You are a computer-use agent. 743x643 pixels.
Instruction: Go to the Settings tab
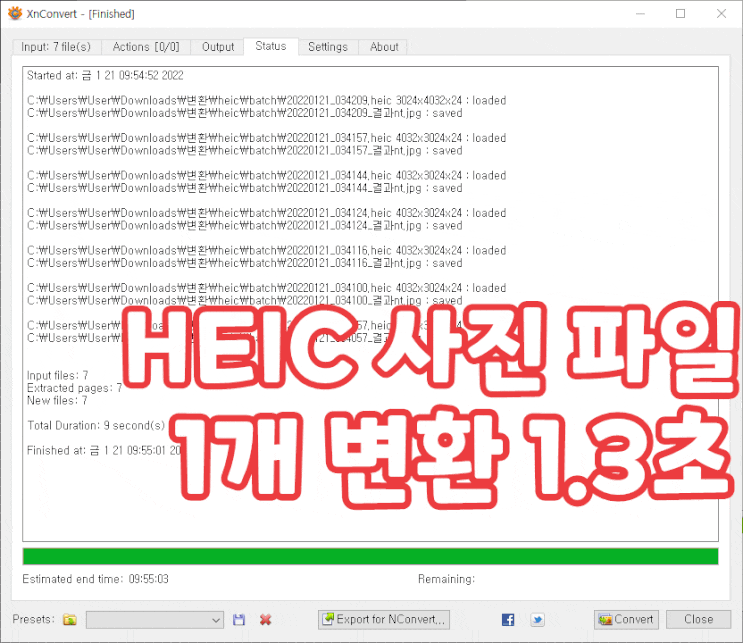[x=328, y=47]
